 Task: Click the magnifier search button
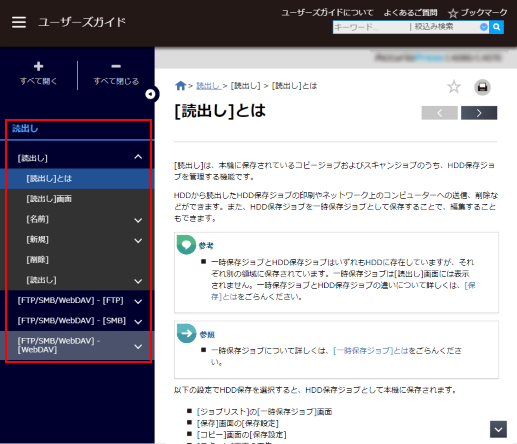(x=496, y=27)
